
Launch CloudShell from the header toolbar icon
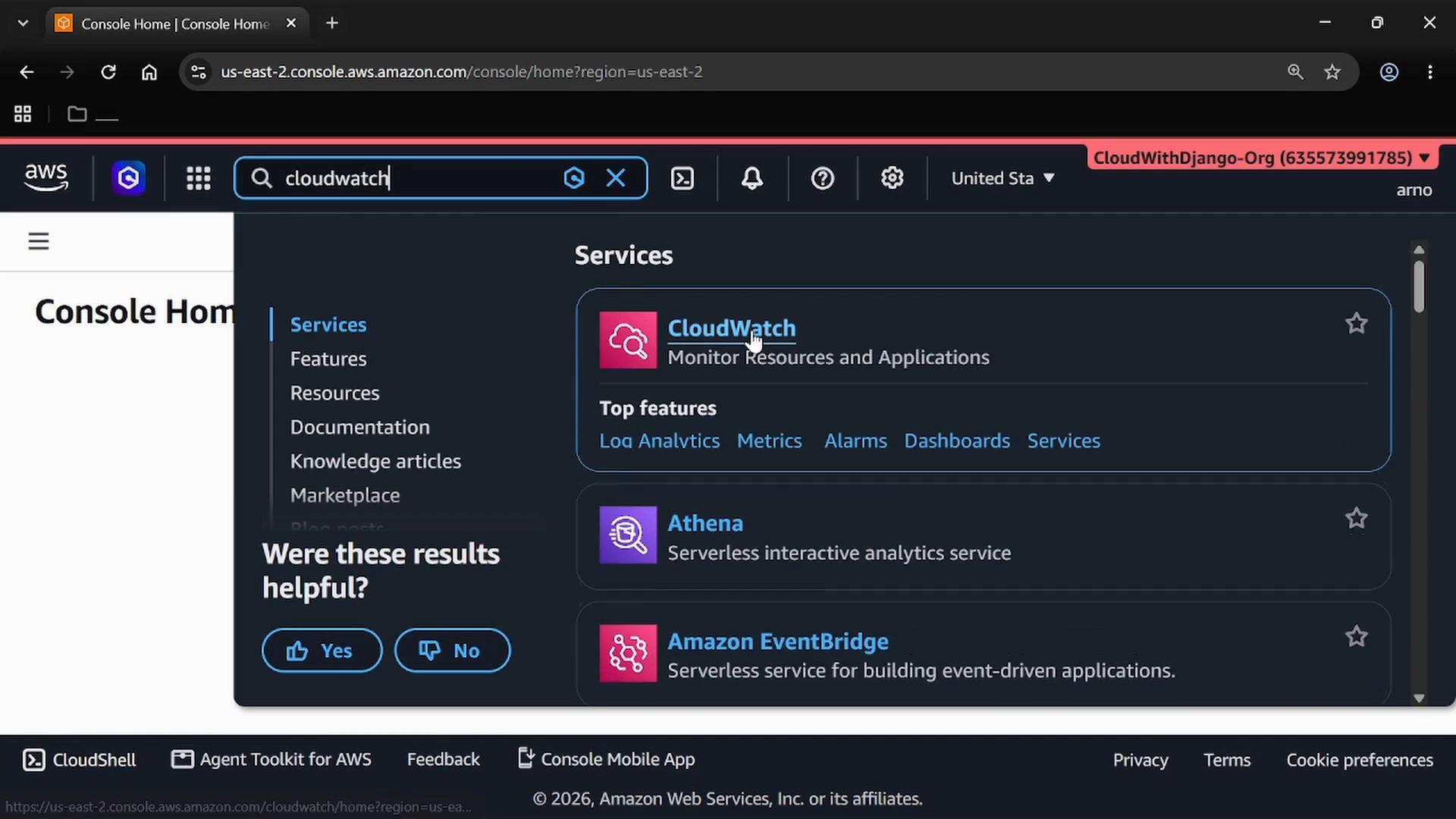tap(682, 178)
